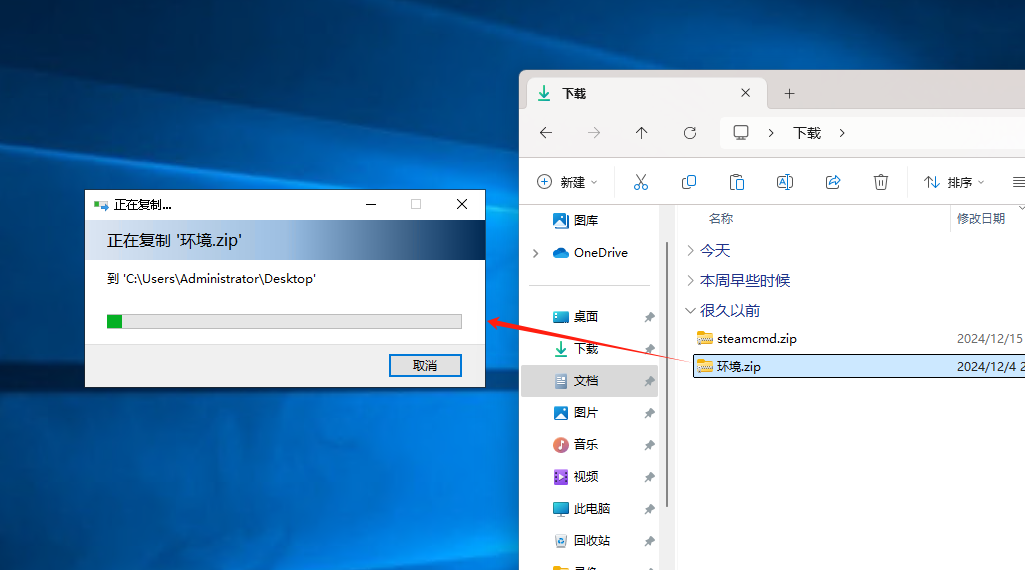1025x570 pixels.
Task: Unpin 音乐 using its pin icon
Action: (649, 445)
